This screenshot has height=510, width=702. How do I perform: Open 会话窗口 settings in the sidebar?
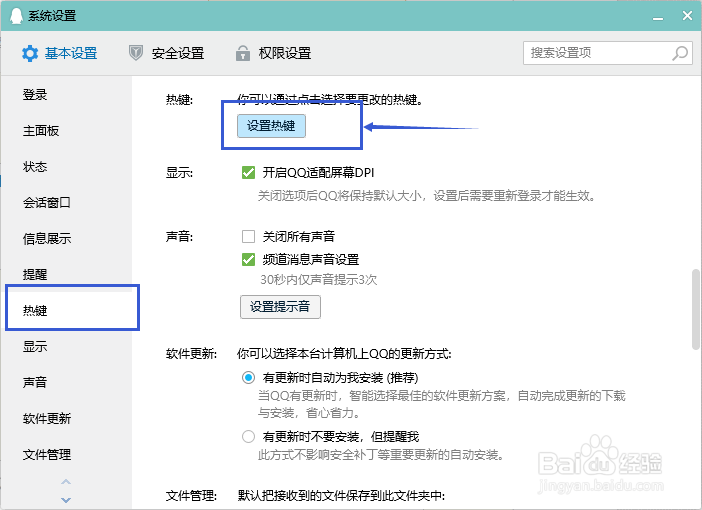[x=47, y=202]
